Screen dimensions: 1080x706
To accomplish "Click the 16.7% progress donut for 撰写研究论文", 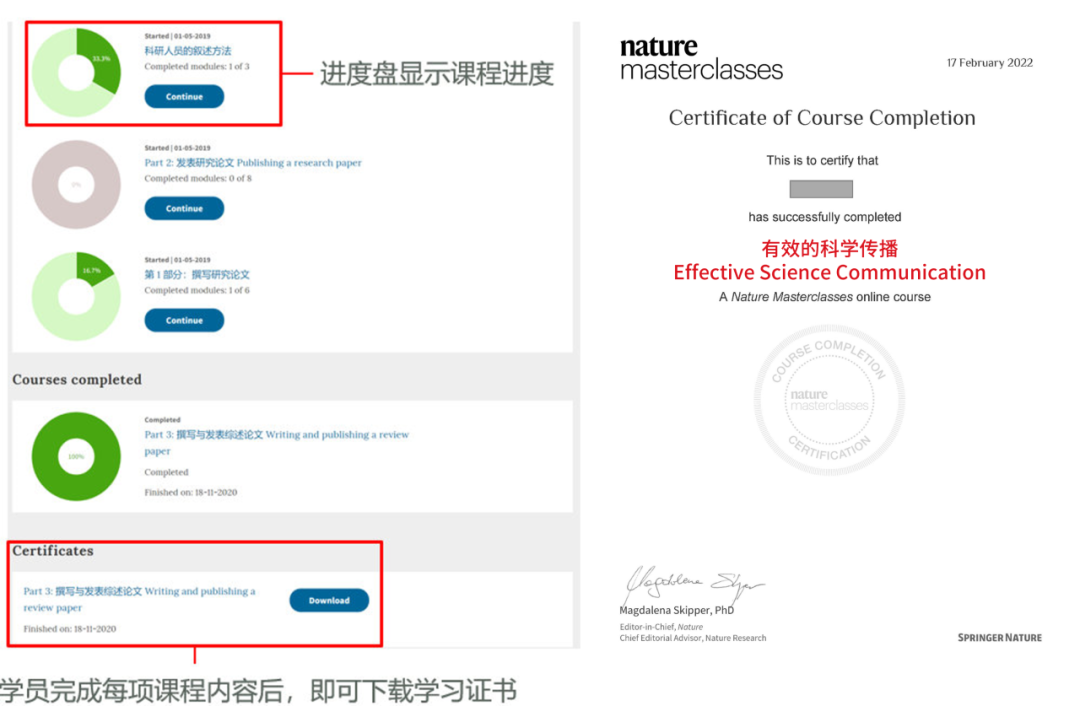I will click(76, 296).
